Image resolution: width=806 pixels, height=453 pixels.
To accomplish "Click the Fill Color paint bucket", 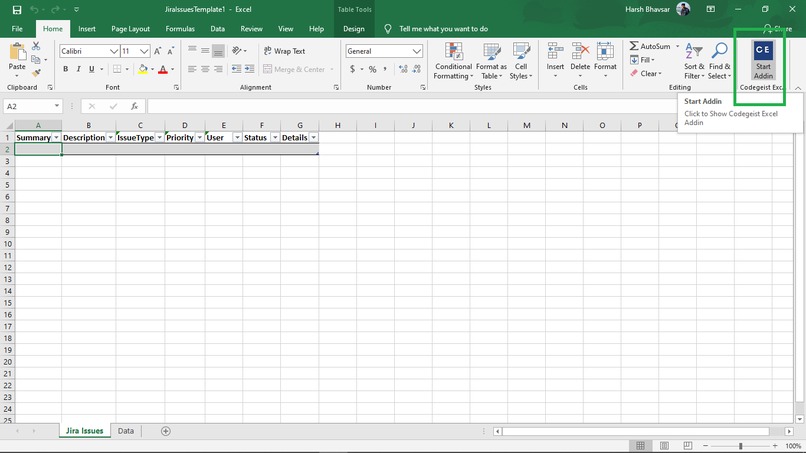I will 143,69.
